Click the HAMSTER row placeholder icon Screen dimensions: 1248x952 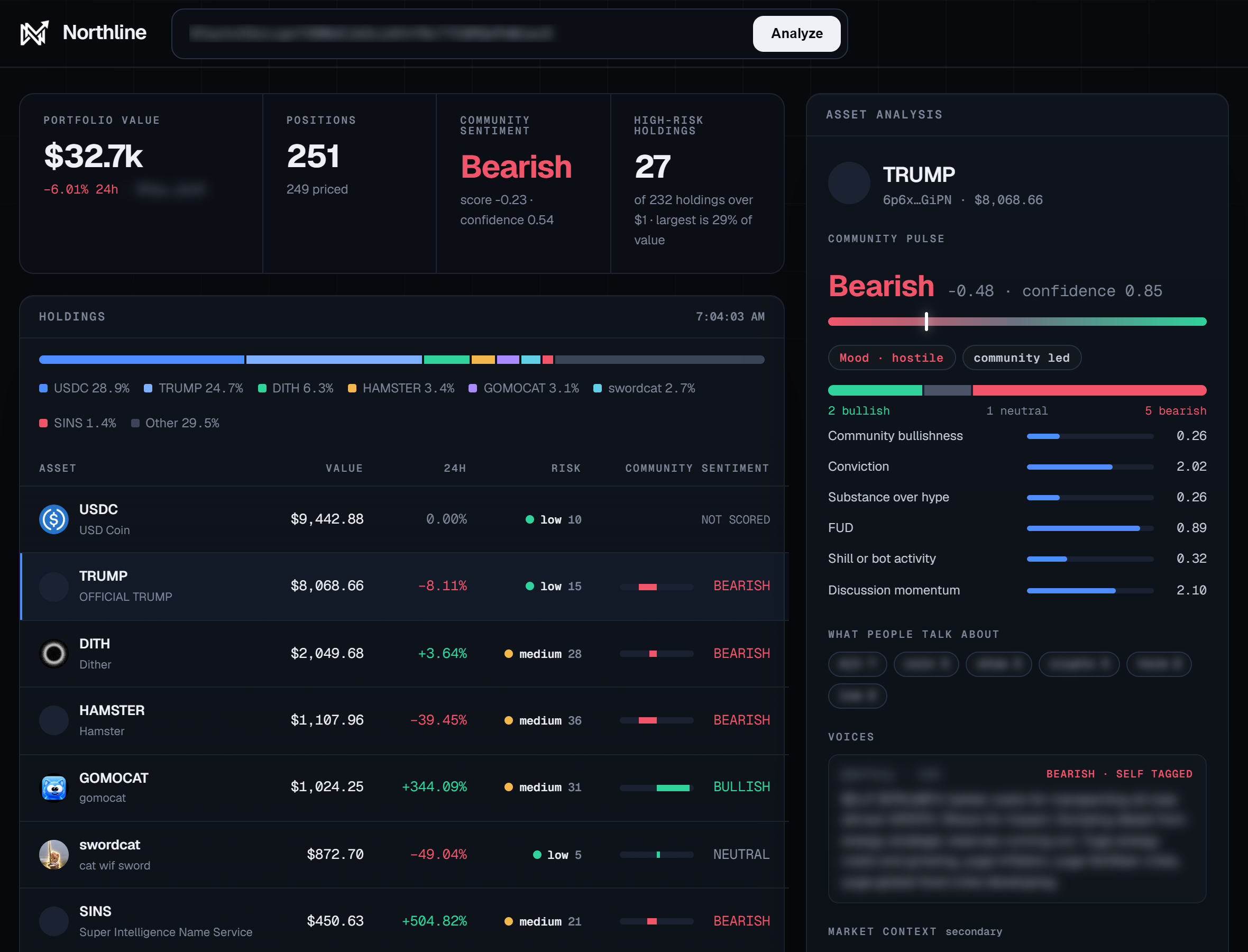coord(54,720)
